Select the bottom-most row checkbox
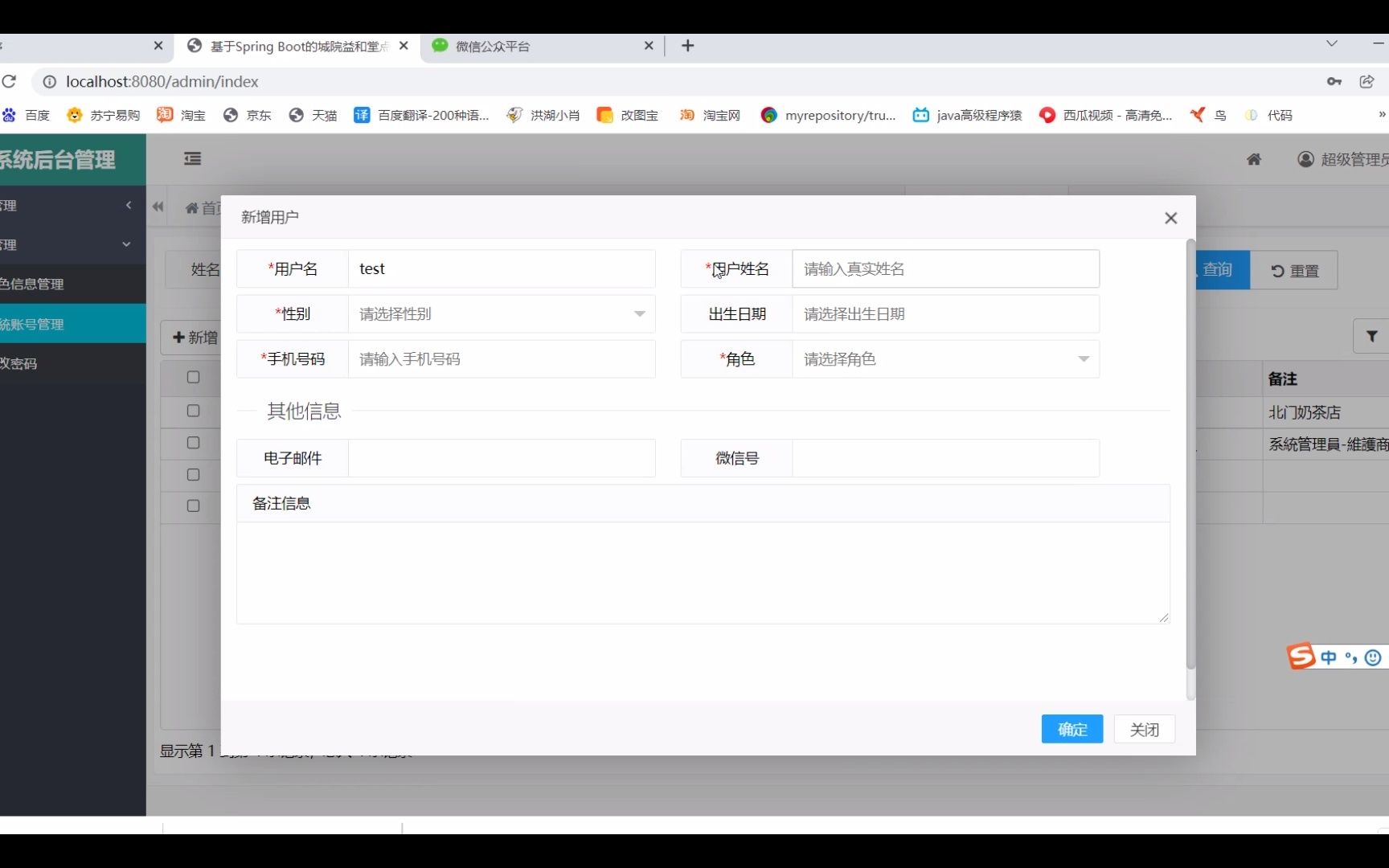The width and height of the screenshot is (1389, 868). click(192, 506)
